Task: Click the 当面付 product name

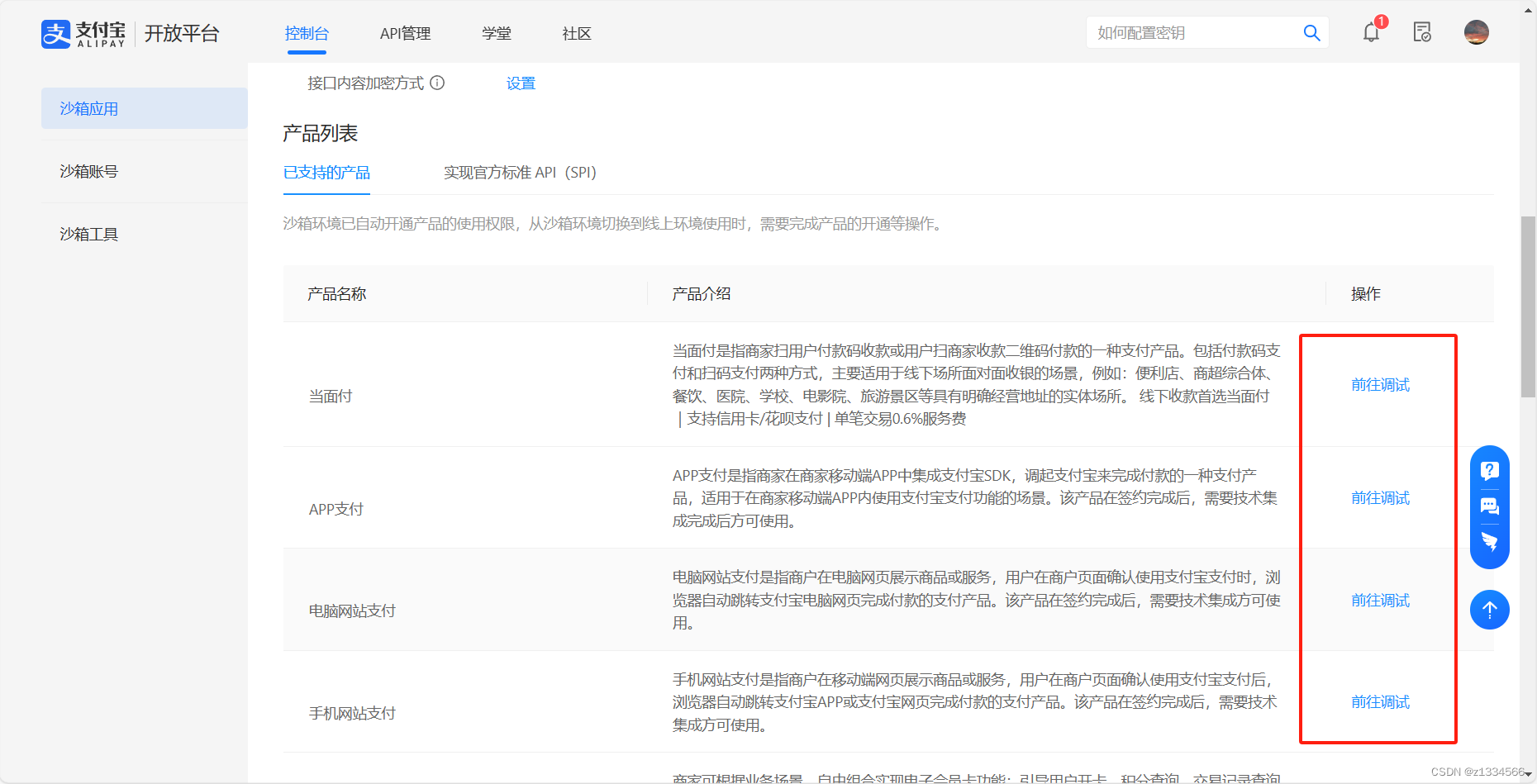Action: point(331,397)
